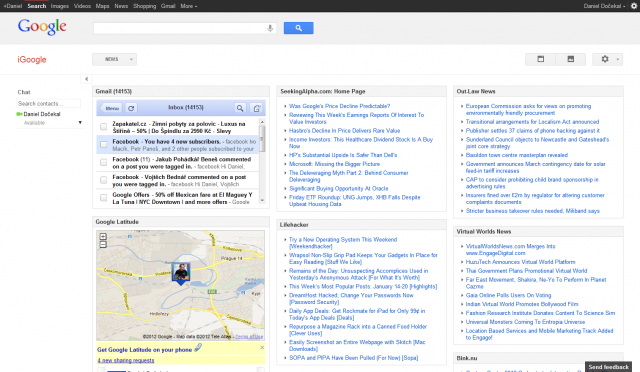
Task: Select Videos in the top bar
Action: click(82, 6)
